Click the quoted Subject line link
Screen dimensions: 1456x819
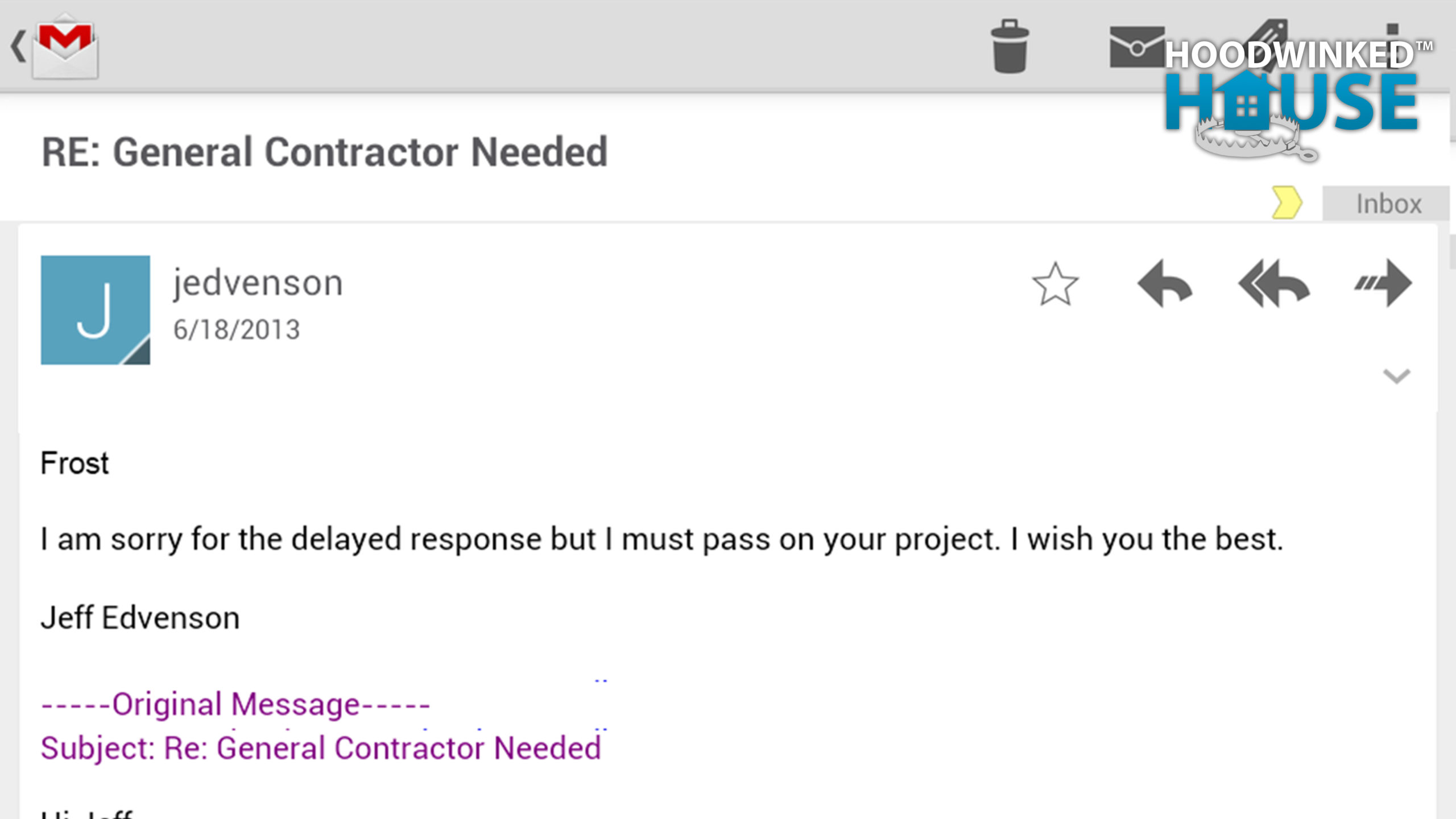click(321, 748)
